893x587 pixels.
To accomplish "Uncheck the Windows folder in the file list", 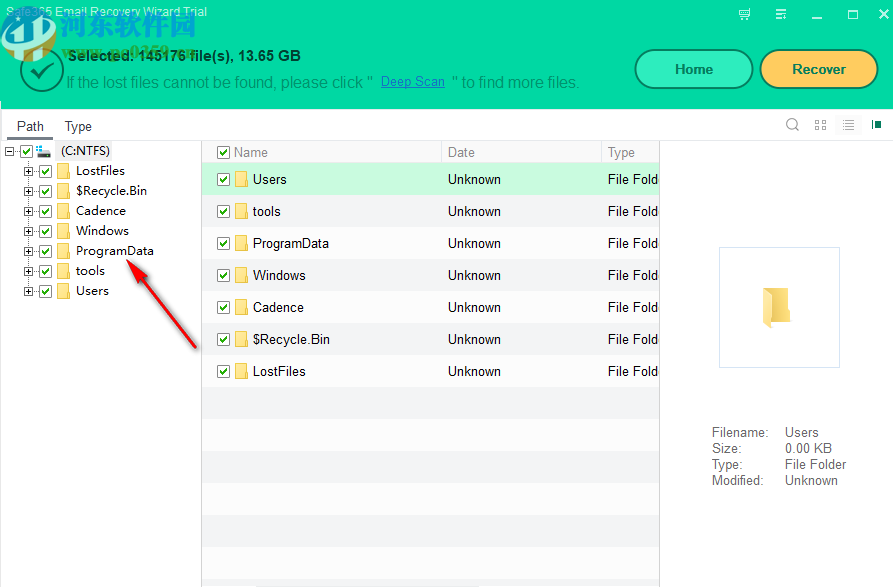I will point(222,275).
